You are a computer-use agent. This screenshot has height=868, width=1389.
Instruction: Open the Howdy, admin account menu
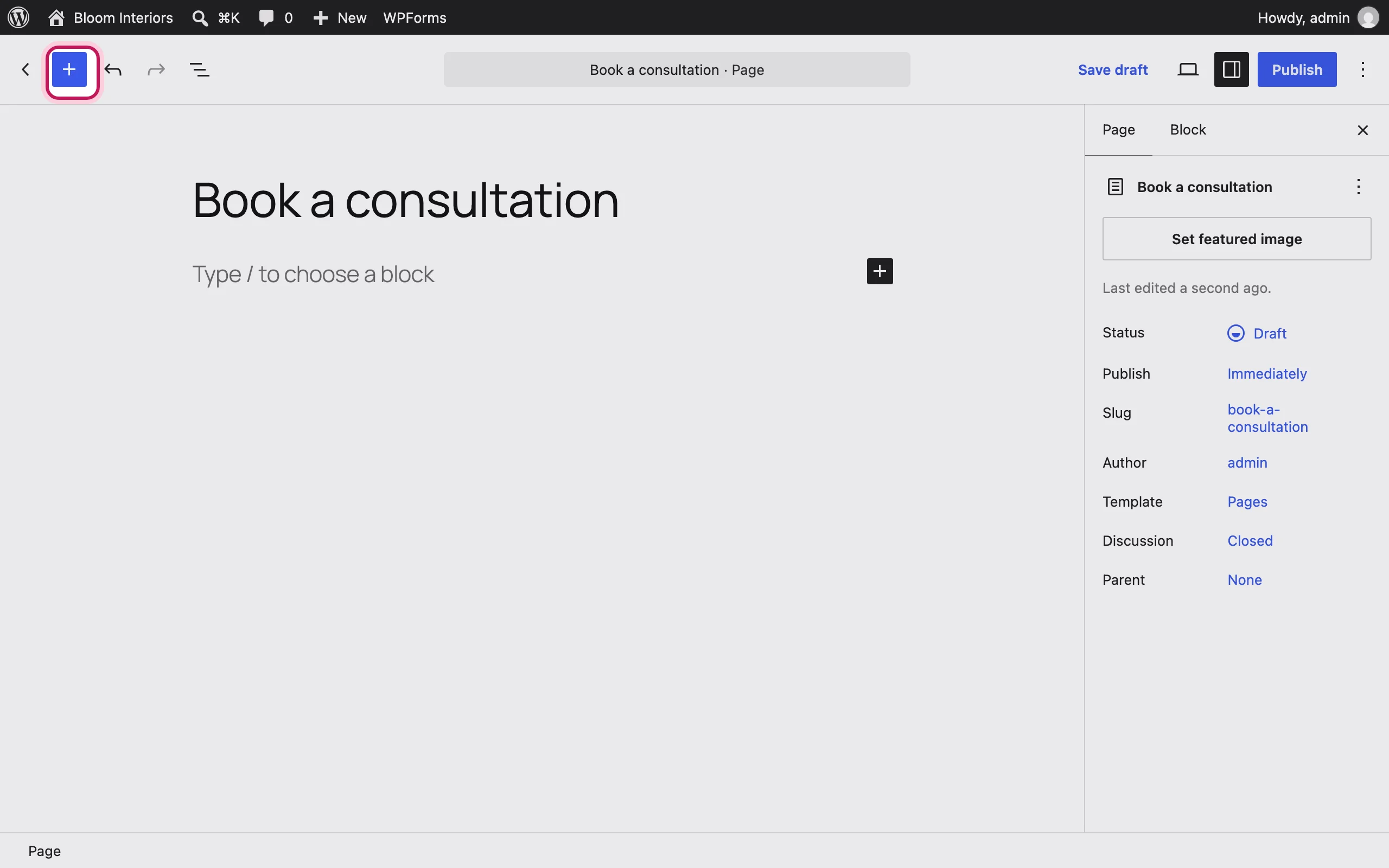pos(1318,18)
